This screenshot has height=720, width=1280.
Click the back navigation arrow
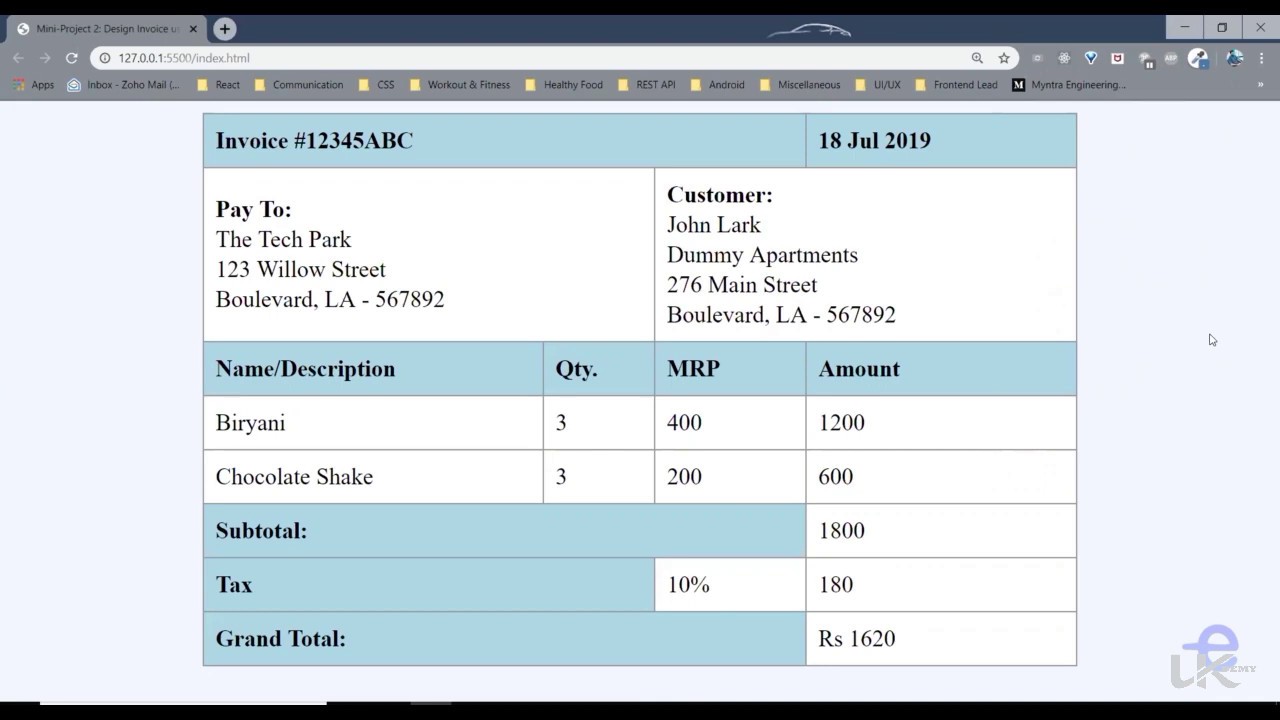[x=18, y=58]
